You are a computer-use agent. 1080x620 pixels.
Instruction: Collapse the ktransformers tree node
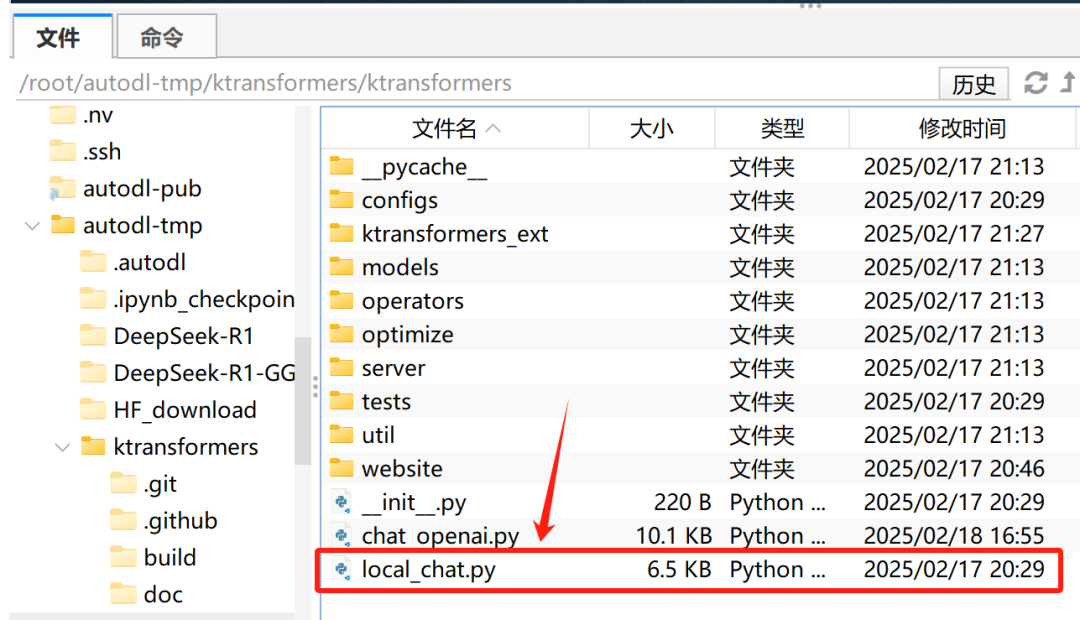61,447
